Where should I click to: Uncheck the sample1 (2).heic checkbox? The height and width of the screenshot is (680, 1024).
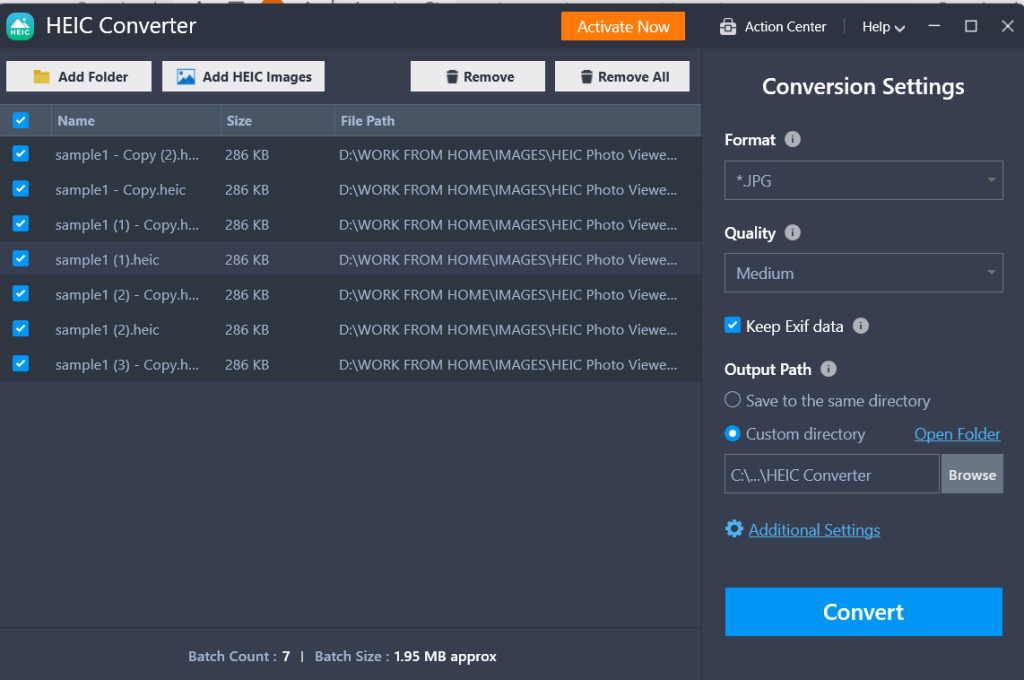pos(20,328)
